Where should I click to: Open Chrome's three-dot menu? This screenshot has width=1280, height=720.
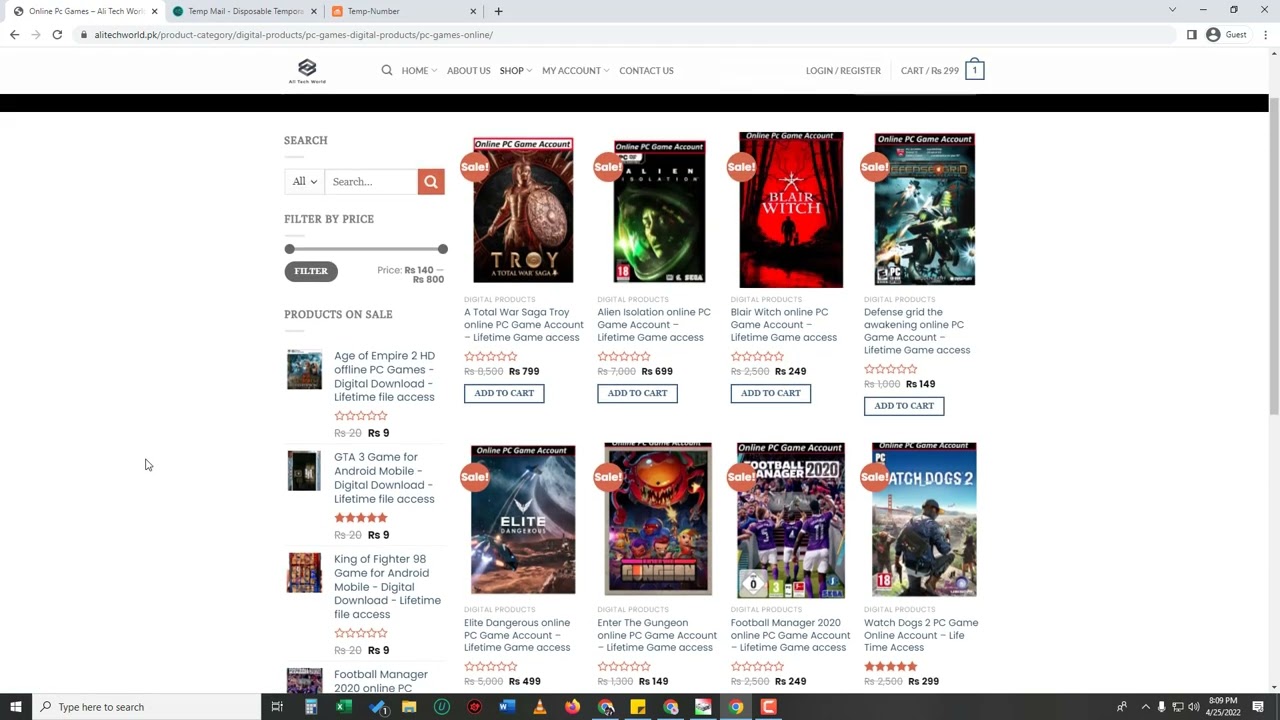(x=1266, y=35)
